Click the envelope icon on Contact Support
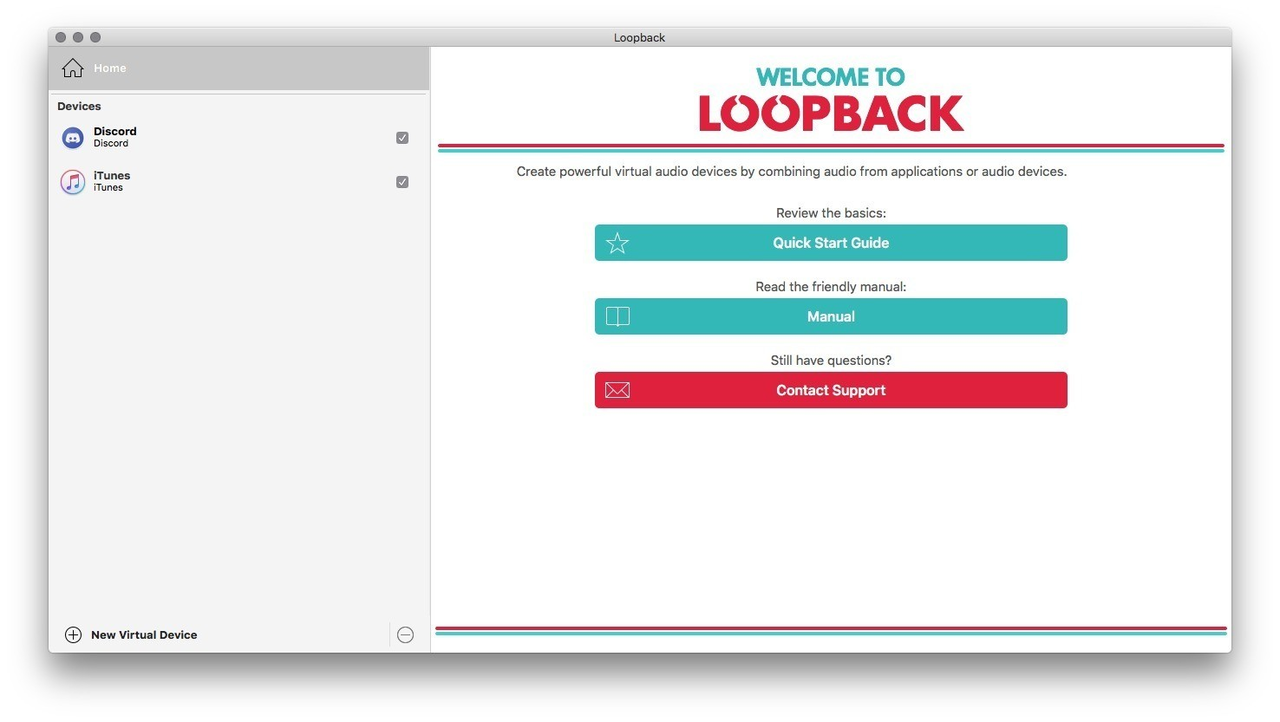This screenshot has width=1280, height=722. [x=618, y=390]
